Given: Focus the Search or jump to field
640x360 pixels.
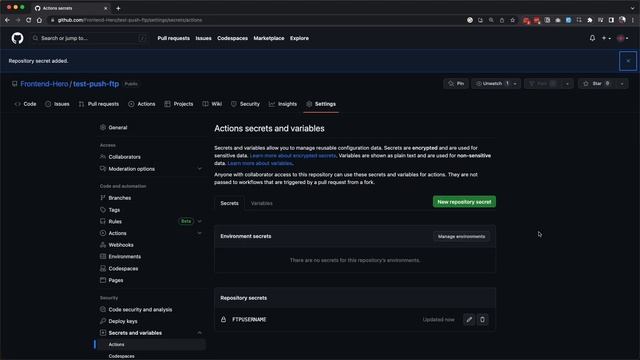Looking at the screenshot, I should [x=89, y=38].
